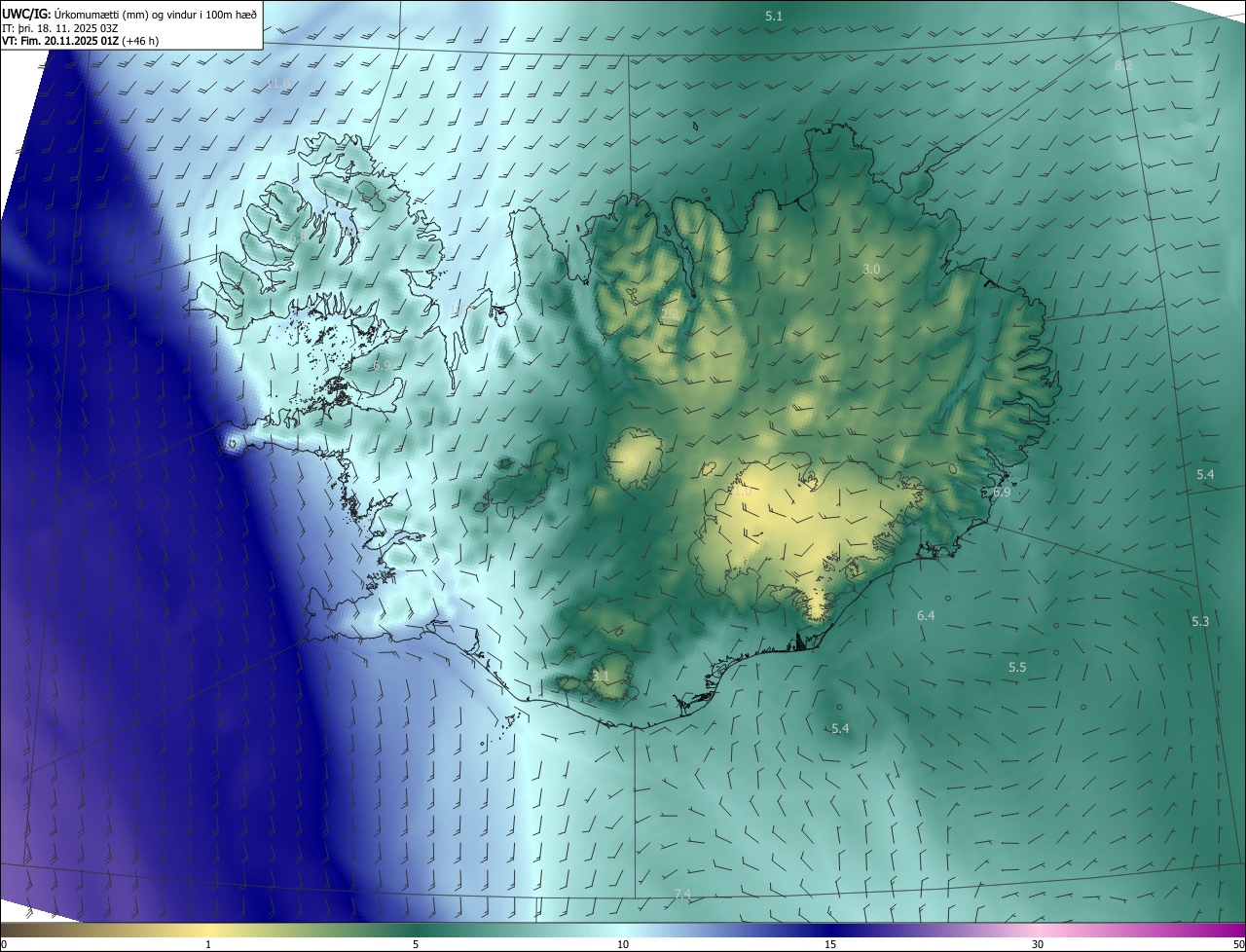Click the 5.4 value south of Iceland
1246x952 pixels.
tap(840, 728)
